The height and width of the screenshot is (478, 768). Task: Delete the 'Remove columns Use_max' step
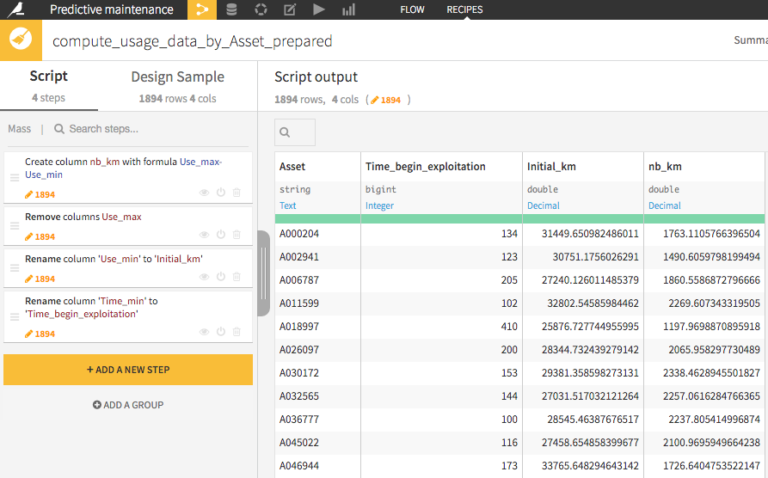pyautogui.click(x=237, y=237)
